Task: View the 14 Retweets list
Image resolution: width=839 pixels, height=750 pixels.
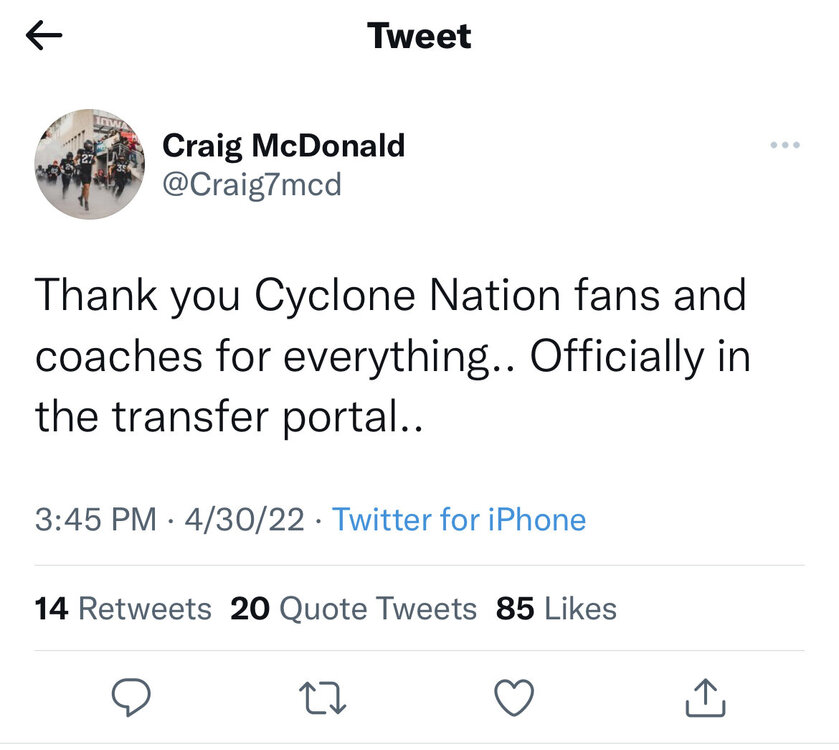Action: [122, 608]
